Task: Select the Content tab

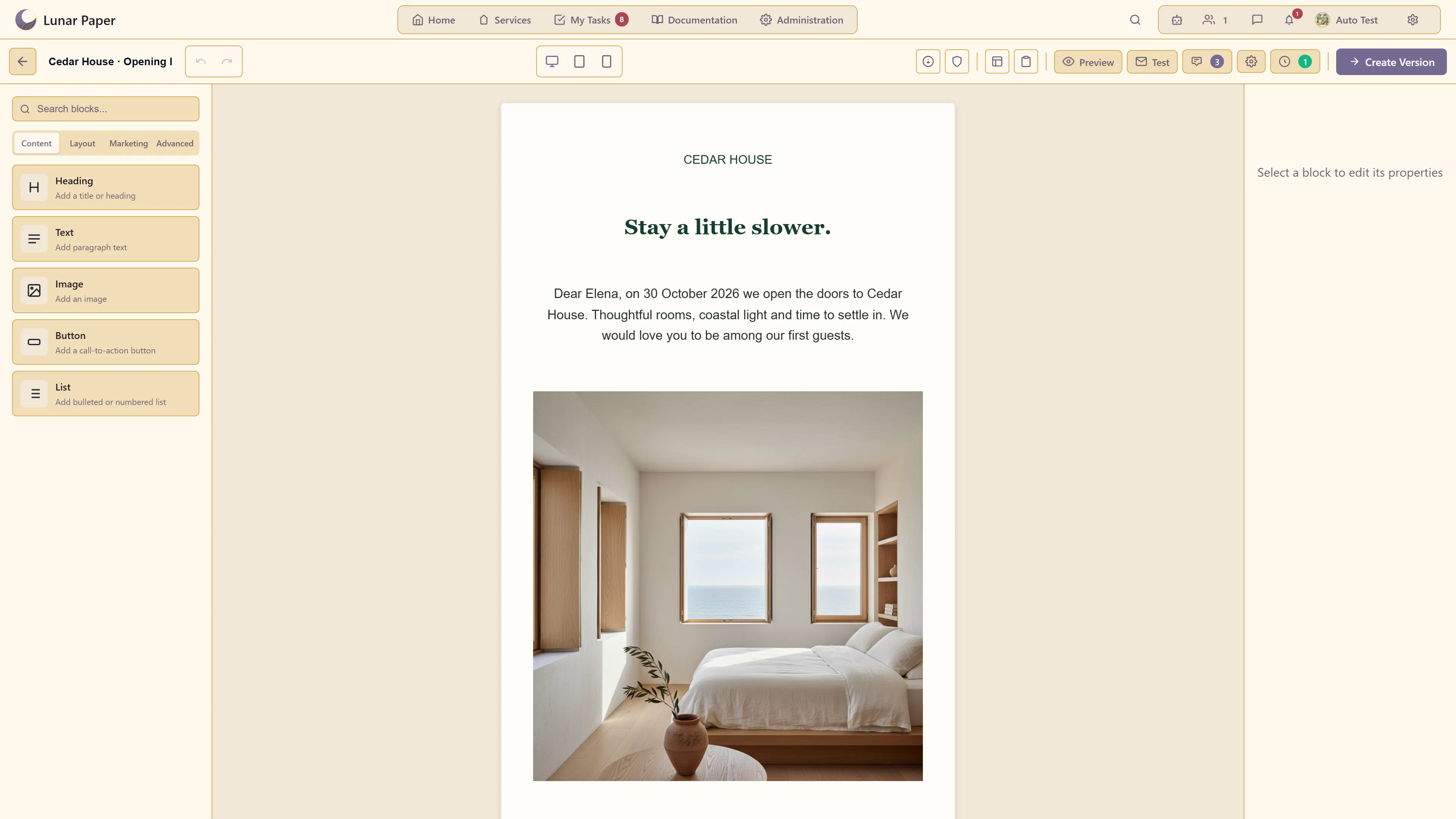Action: point(36,144)
